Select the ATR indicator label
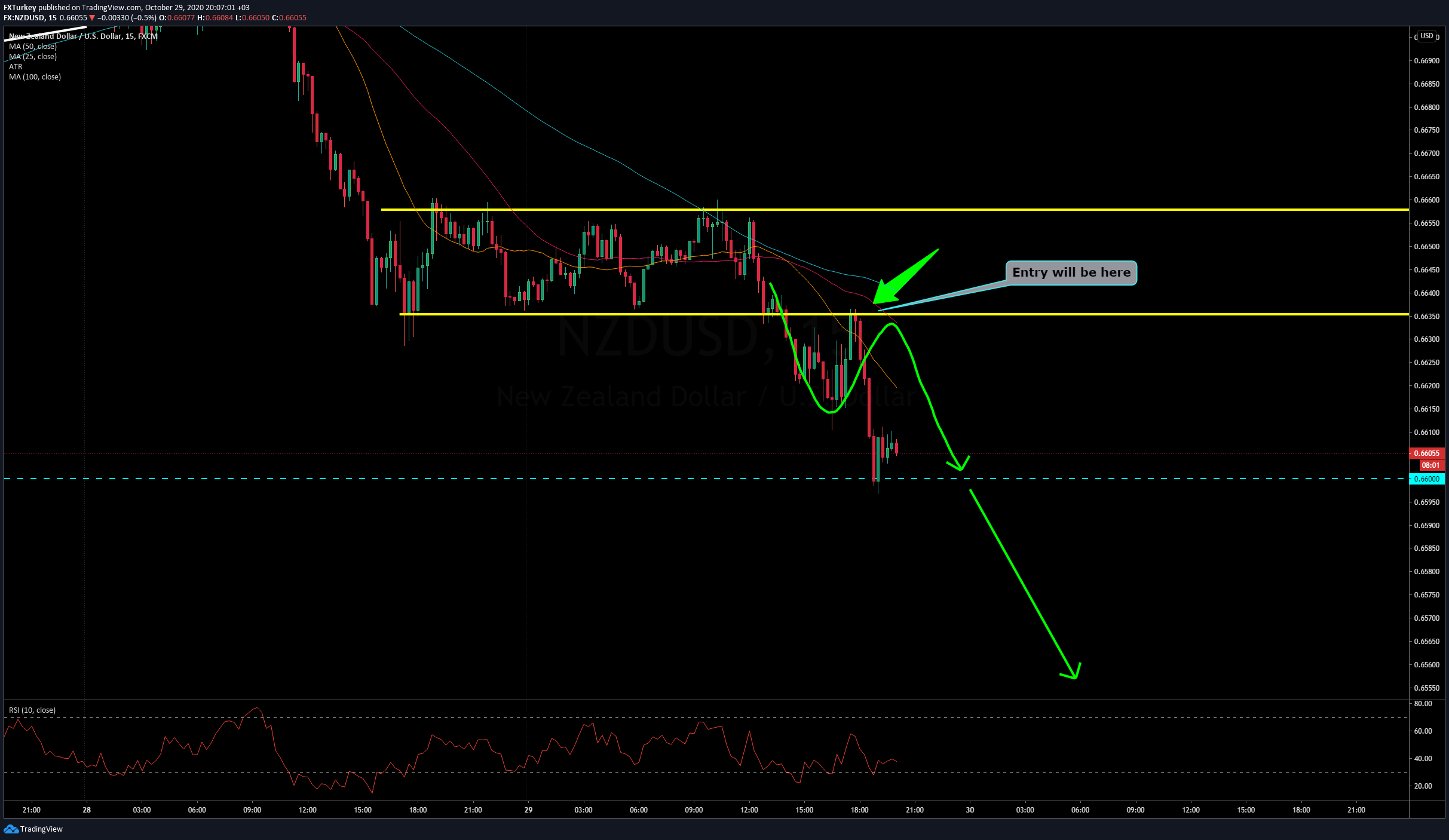This screenshot has width=1449, height=840. (x=16, y=67)
